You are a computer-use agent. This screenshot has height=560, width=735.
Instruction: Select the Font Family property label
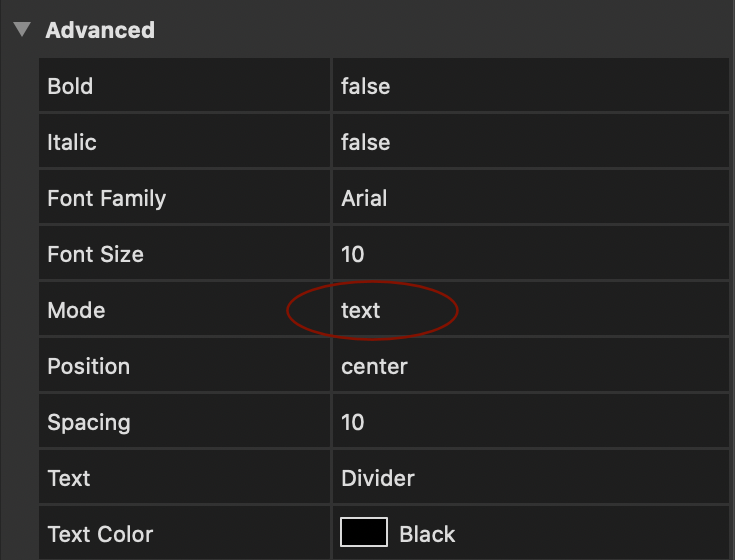pos(106,198)
